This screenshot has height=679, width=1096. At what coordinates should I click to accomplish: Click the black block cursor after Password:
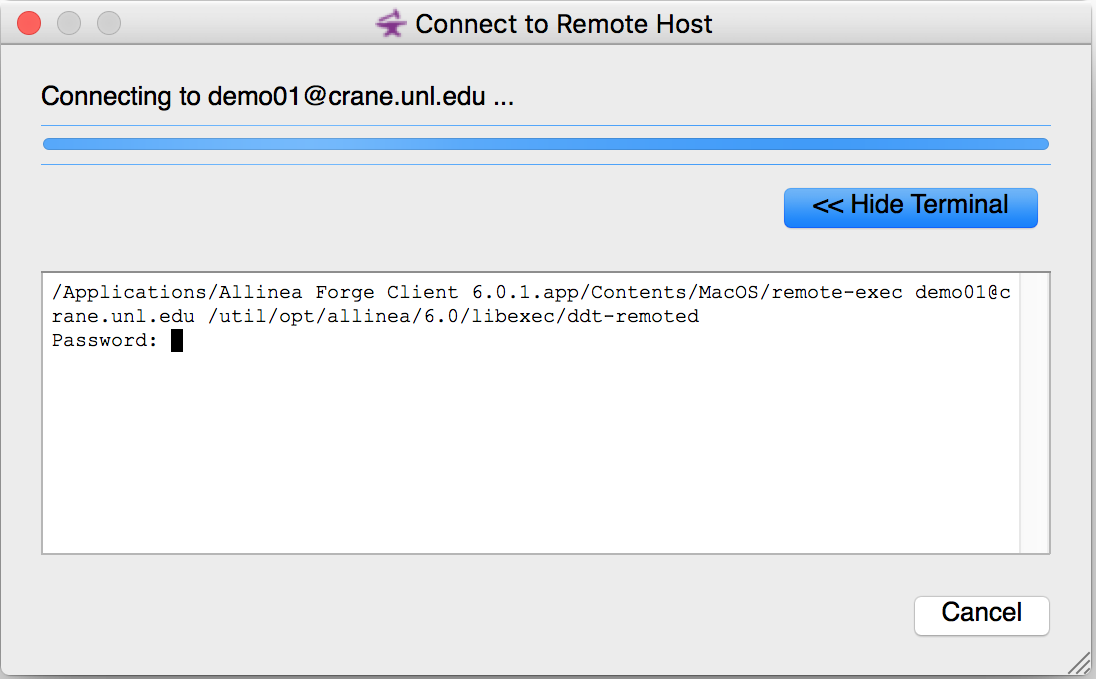click(177, 341)
